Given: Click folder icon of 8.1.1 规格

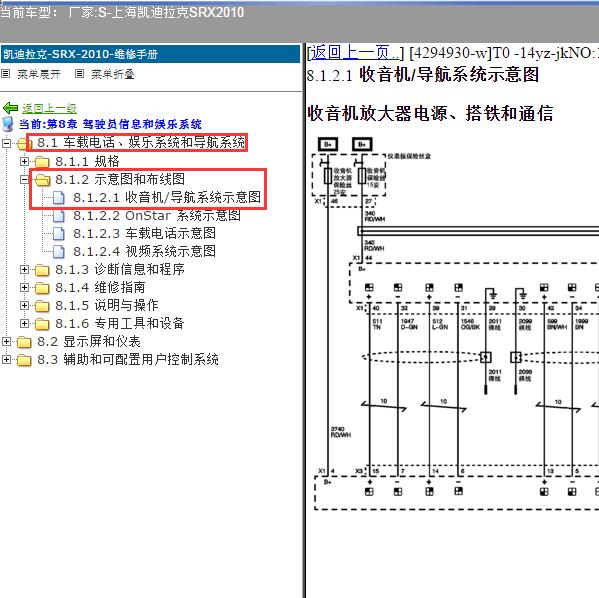Looking at the screenshot, I should [42, 162].
